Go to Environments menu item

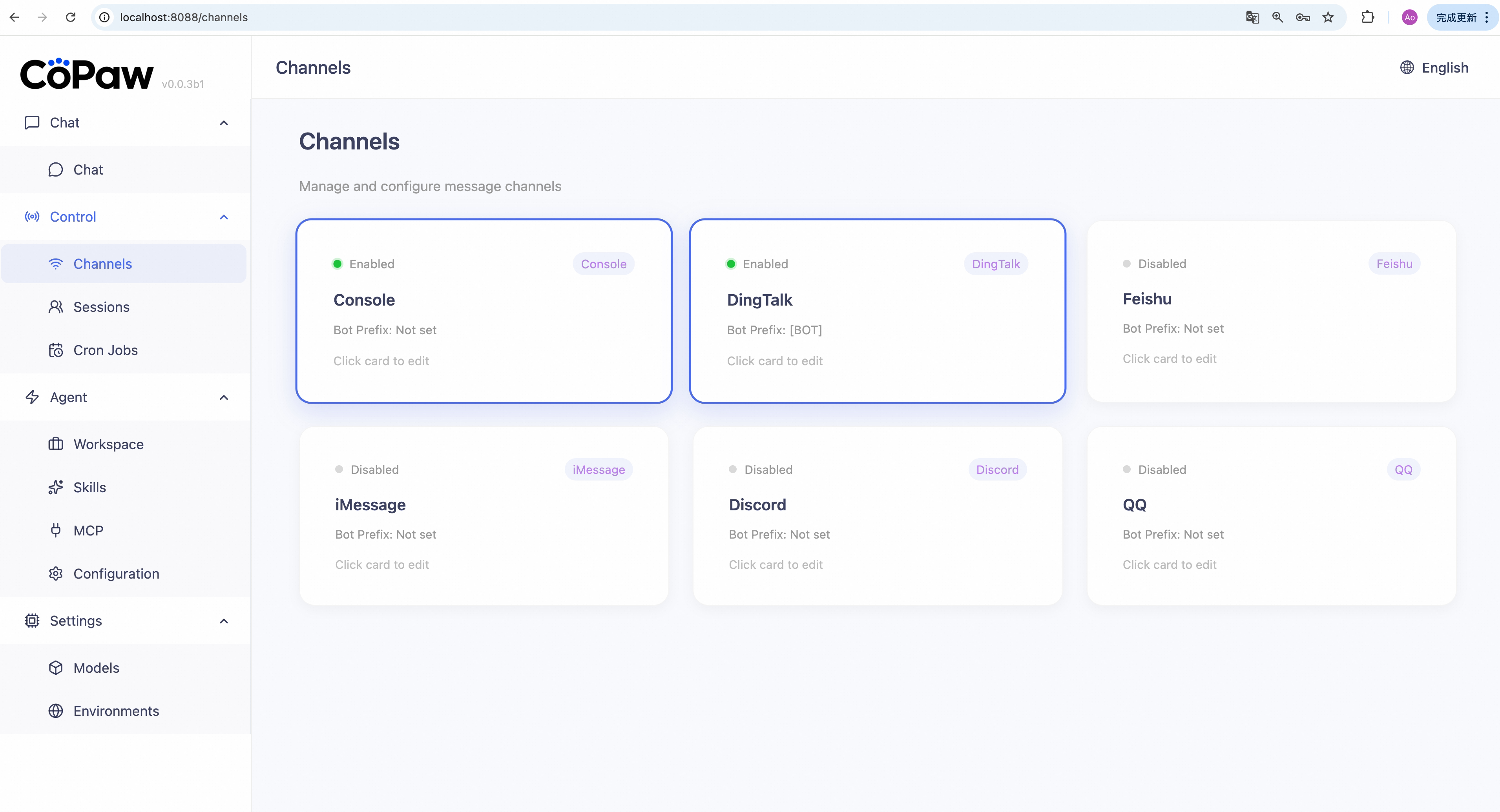coord(116,711)
